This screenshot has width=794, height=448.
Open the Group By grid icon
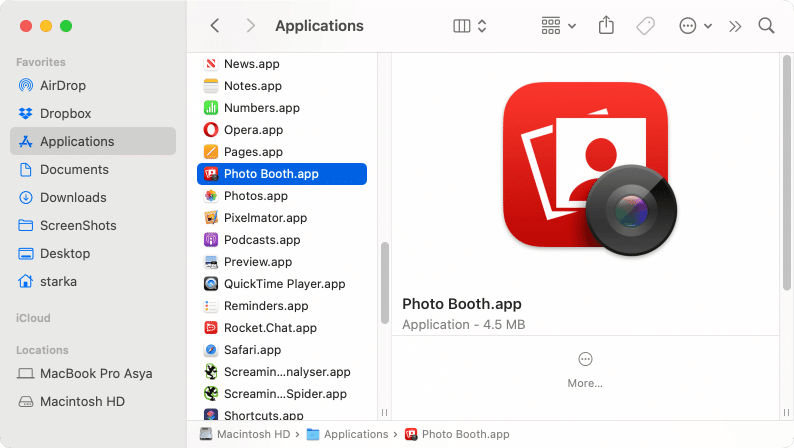[x=550, y=26]
